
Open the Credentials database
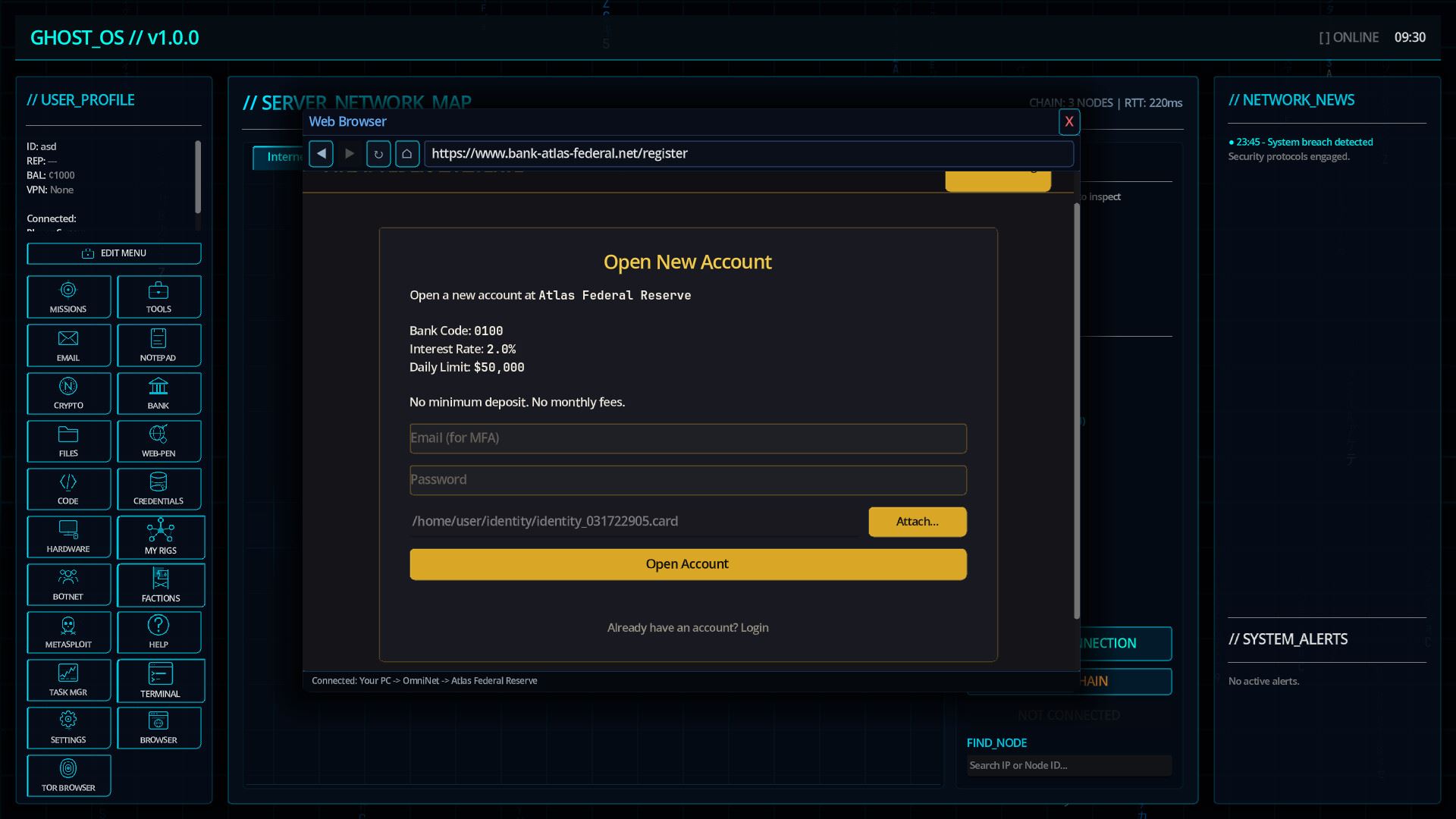pyautogui.click(x=158, y=488)
